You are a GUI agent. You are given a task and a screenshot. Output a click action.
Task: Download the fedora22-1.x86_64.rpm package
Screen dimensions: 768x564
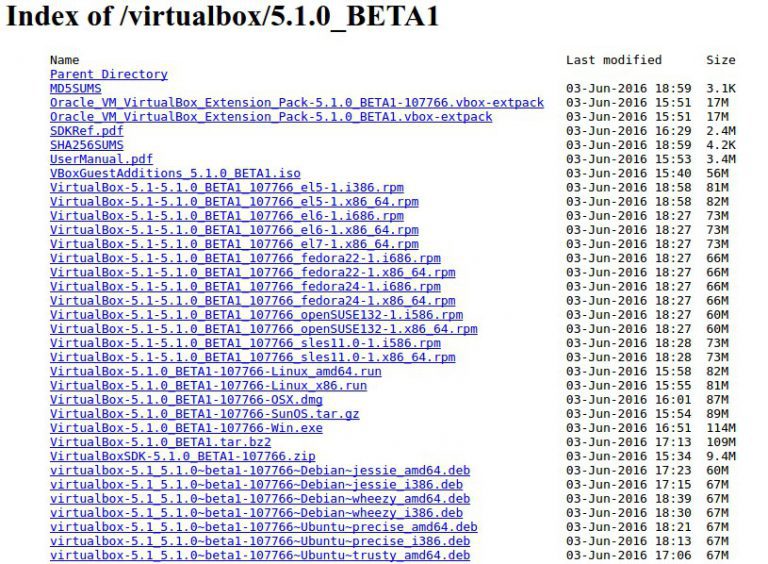253,273
